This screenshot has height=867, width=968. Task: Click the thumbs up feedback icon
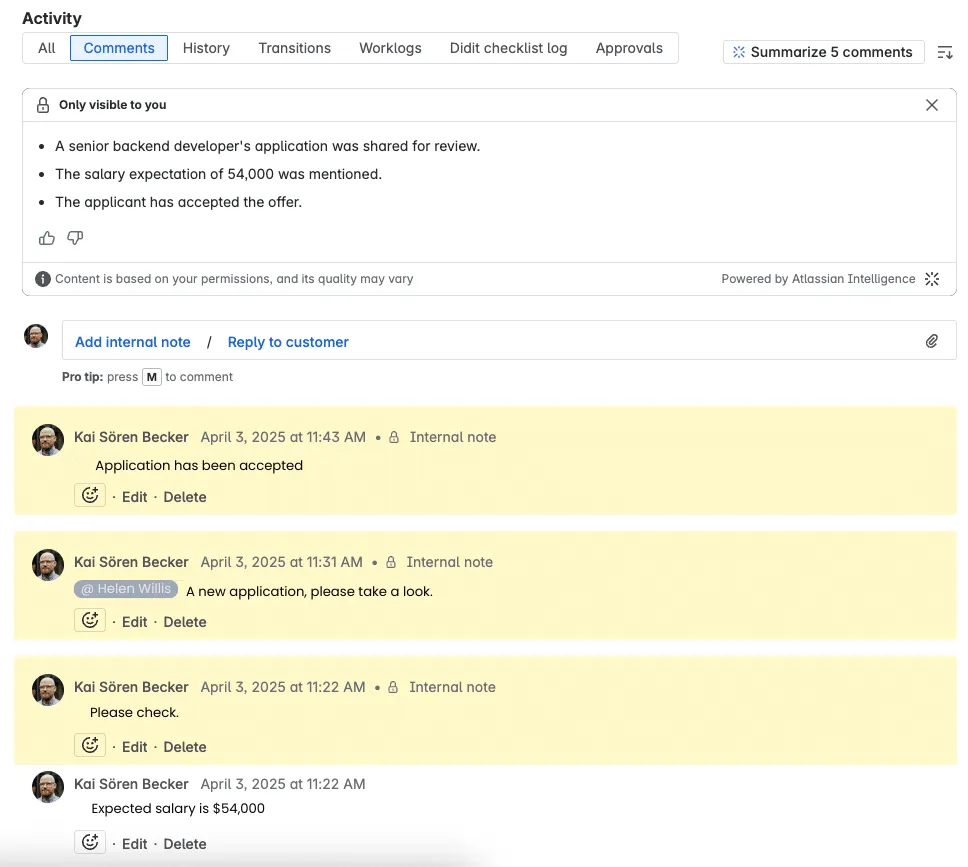(47, 238)
